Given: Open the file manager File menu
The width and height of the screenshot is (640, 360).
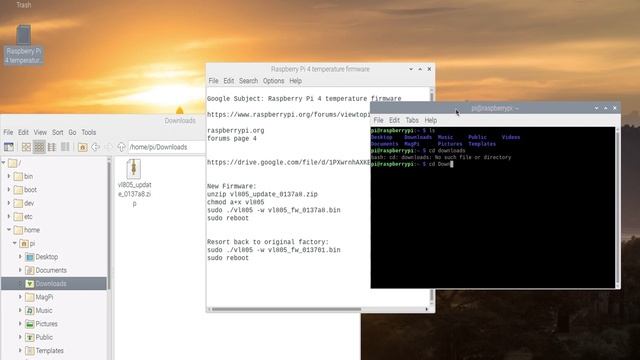Looking at the screenshot, I should (8, 132).
